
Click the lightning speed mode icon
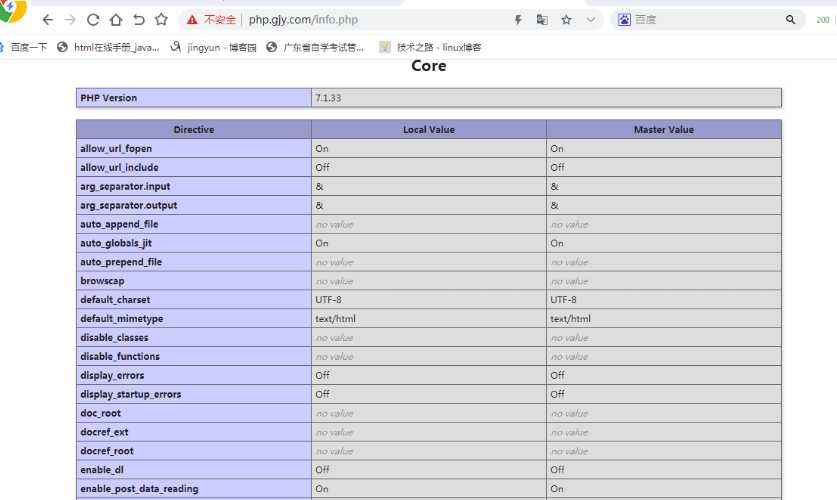(518, 20)
